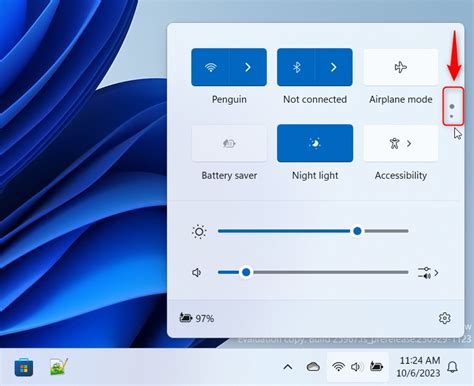Mute using the volume speaker icon
Image resolution: width=474 pixels, height=386 pixels.
tap(197, 273)
